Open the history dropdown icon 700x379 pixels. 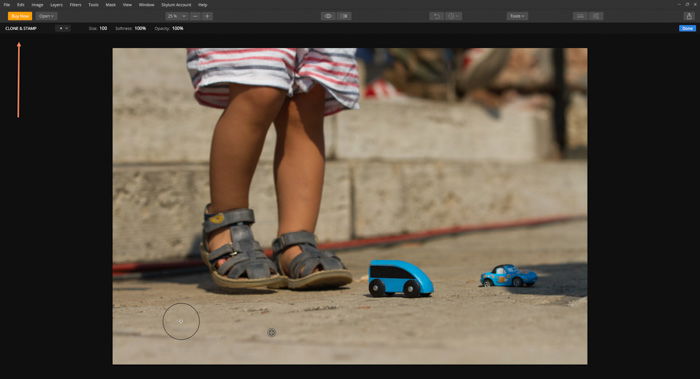(453, 16)
